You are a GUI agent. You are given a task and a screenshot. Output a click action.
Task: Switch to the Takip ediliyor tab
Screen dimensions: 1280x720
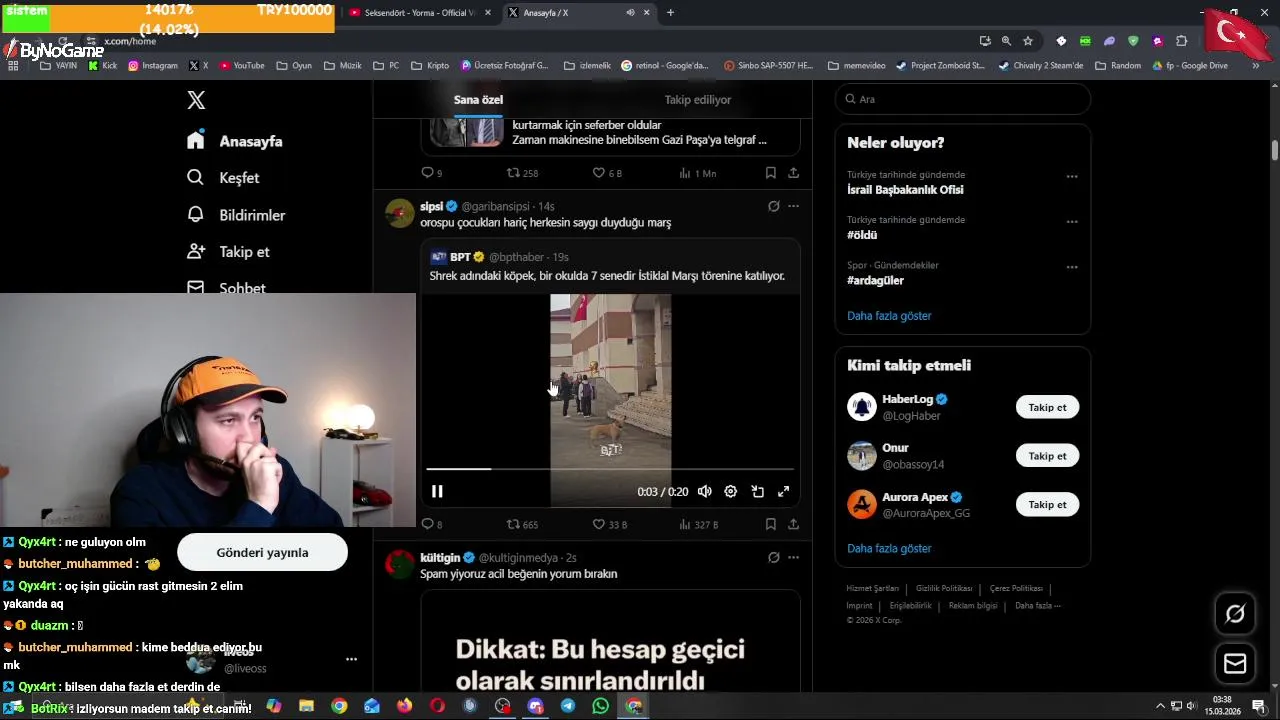698,100
